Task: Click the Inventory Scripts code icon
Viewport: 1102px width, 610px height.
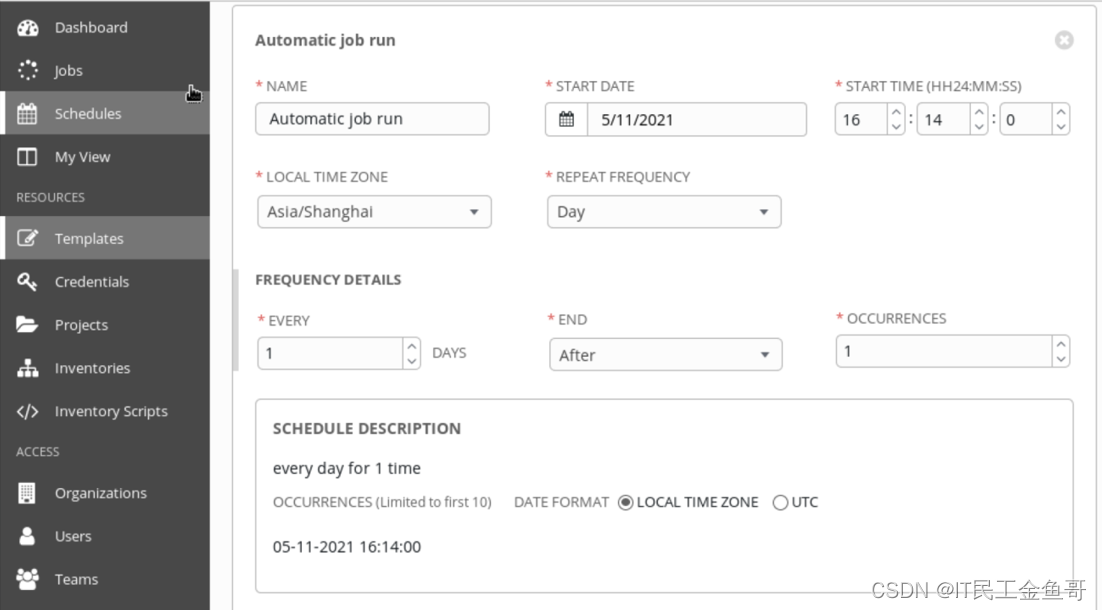Action: [27, 411]
